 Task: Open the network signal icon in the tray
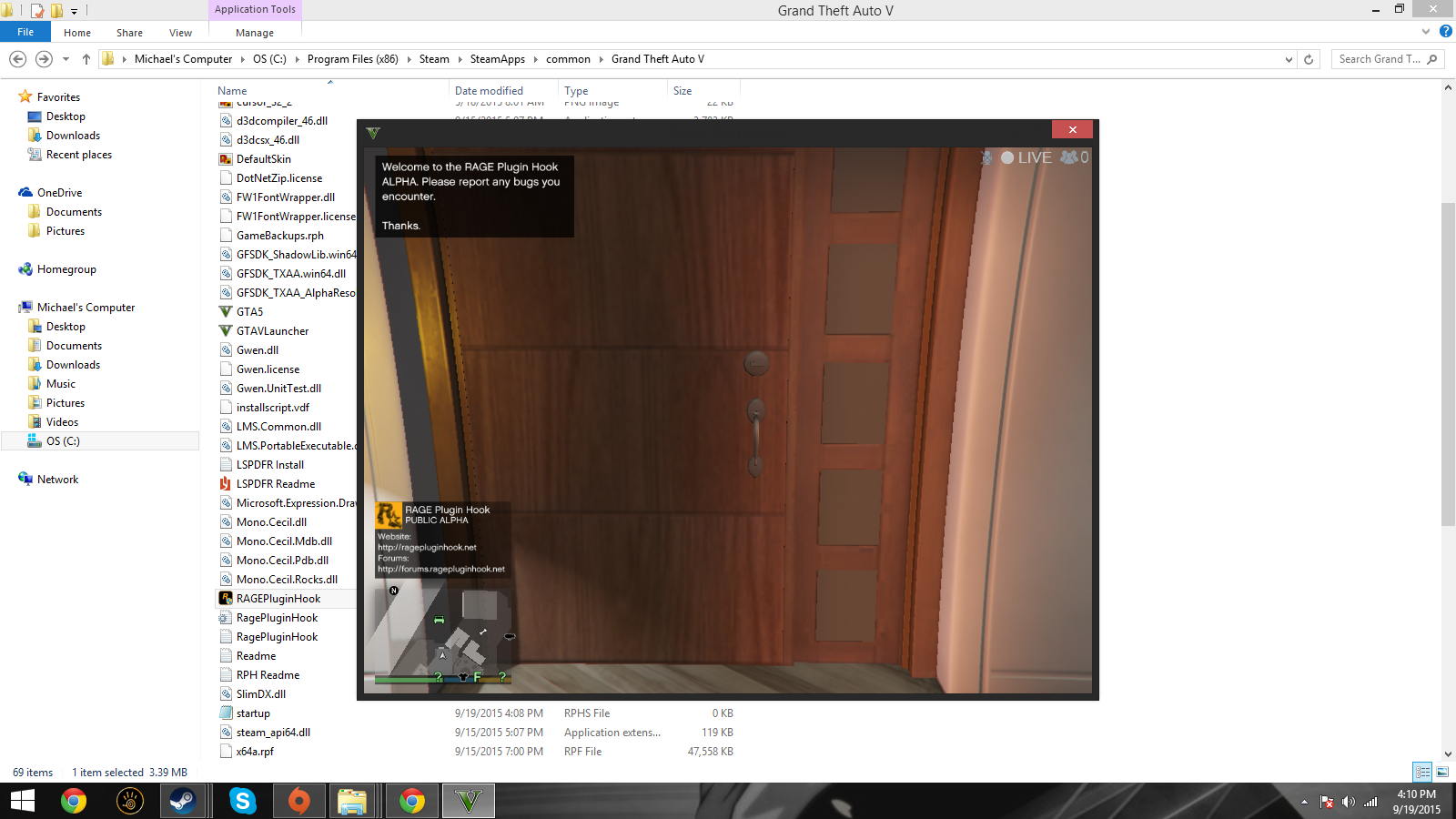coord(1370,802)
